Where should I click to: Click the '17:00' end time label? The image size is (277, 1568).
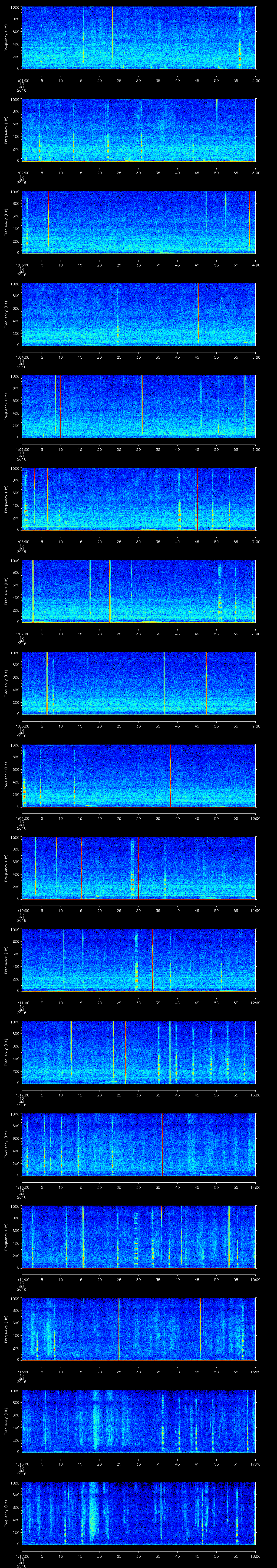pyautogui.click(x=255, y=1463)
